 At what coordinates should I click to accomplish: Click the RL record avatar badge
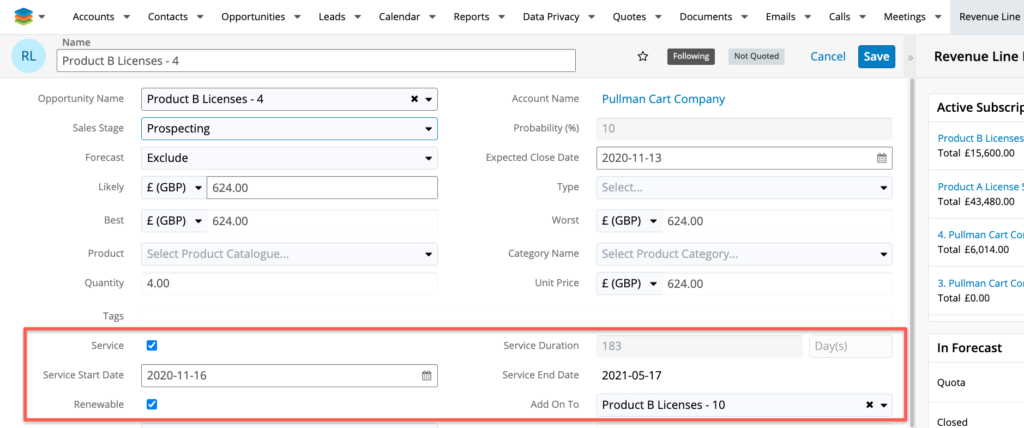tap(28, 56)
